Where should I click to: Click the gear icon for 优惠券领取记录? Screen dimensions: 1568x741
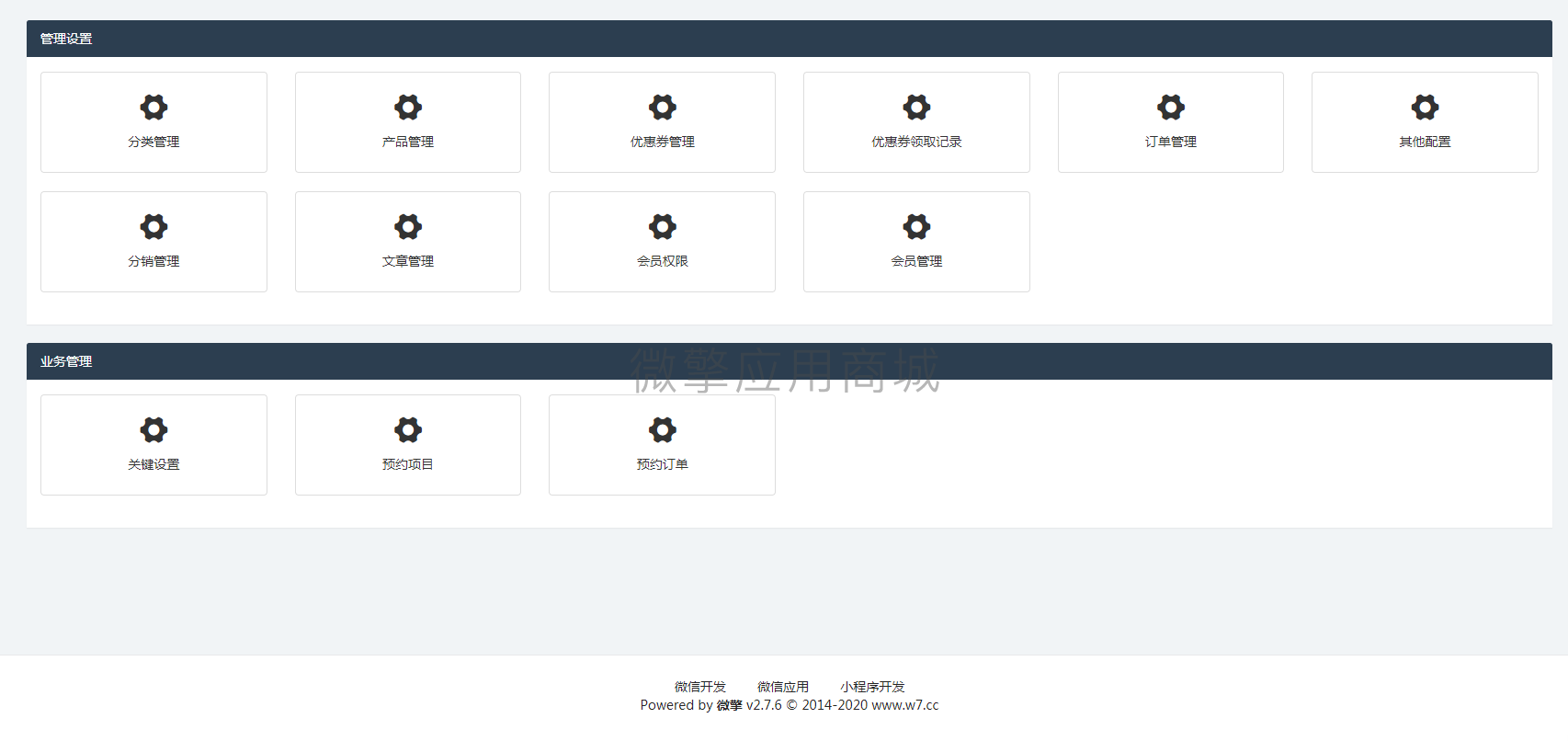point(916,108)
